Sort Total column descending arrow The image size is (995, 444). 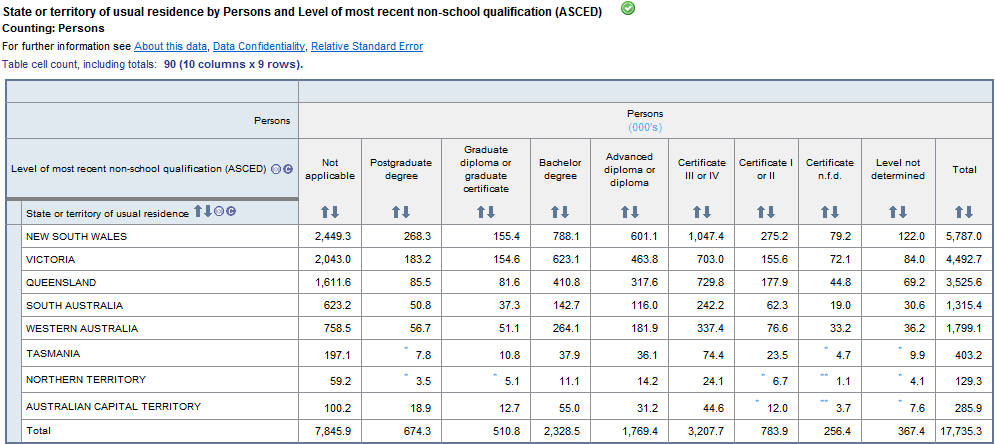(969, 212)
